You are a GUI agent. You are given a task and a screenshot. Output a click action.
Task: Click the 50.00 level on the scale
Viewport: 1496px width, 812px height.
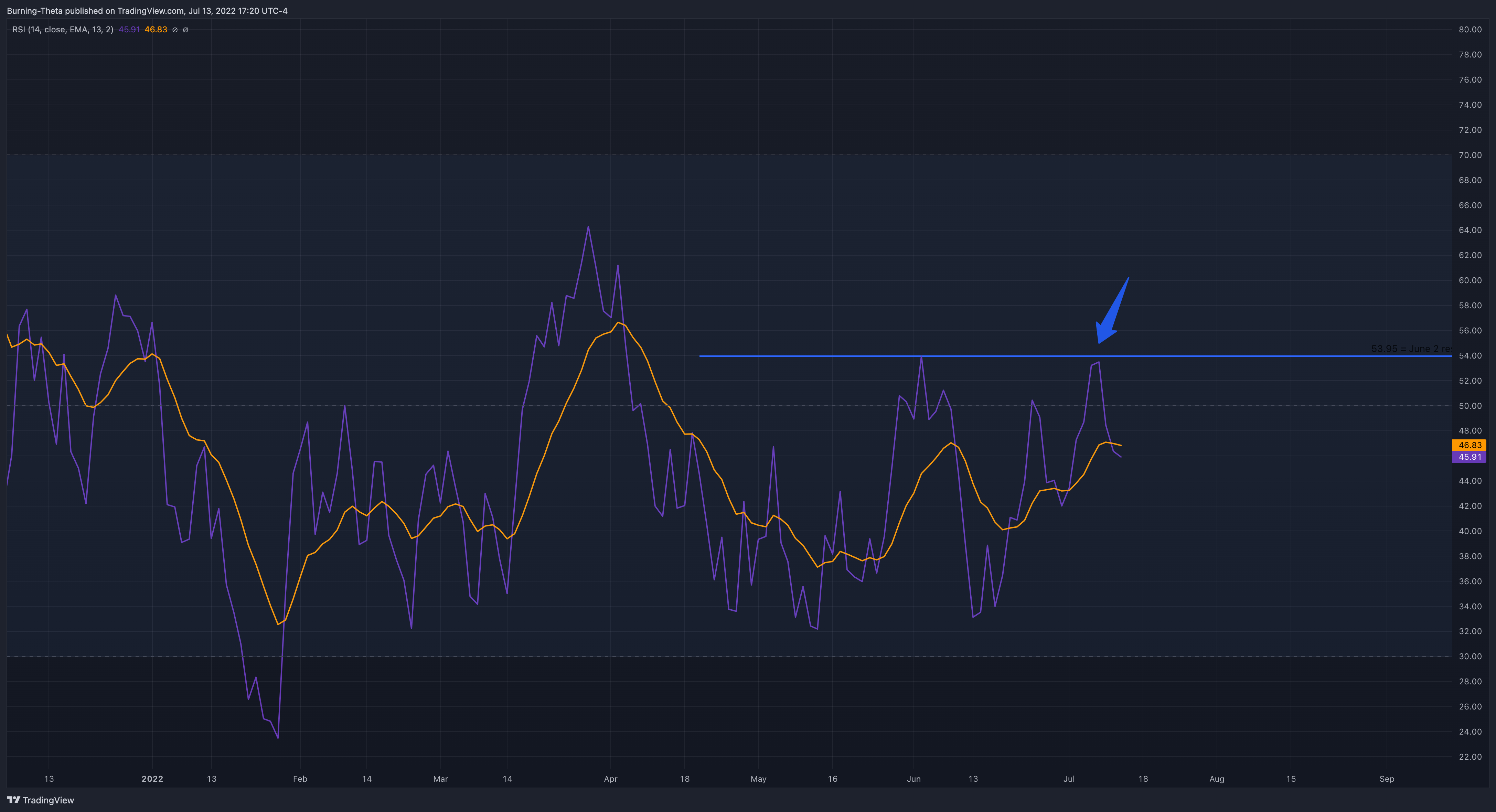tap(1470, 405)
